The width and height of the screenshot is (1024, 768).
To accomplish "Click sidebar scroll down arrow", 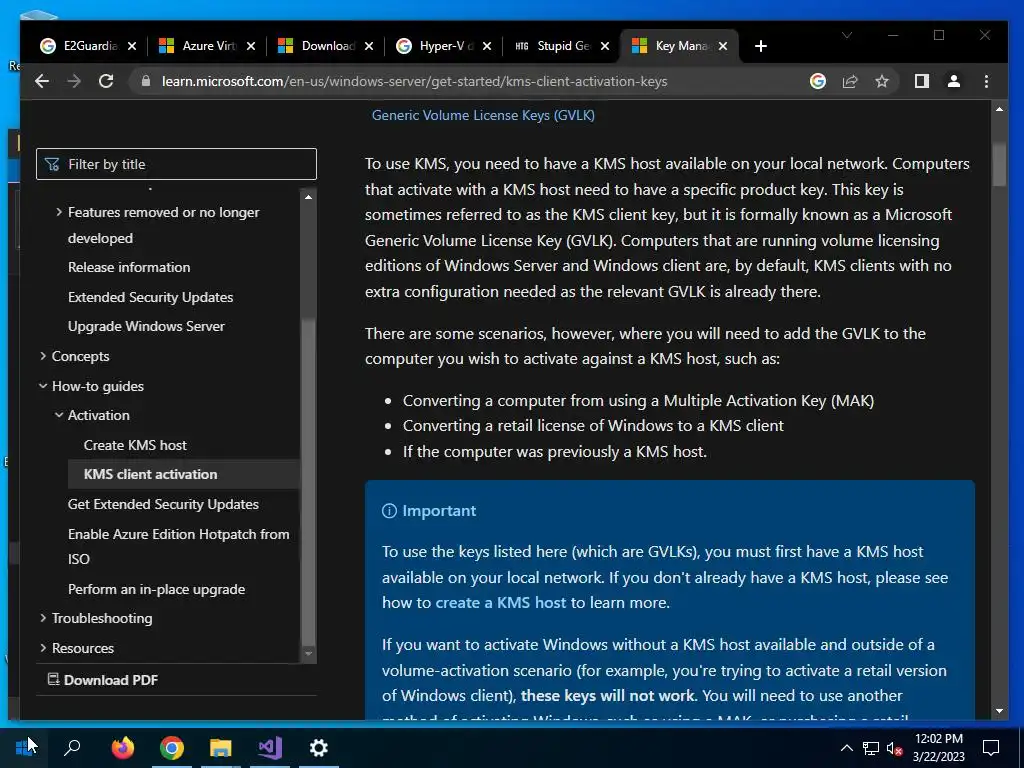I will point(308,654).
